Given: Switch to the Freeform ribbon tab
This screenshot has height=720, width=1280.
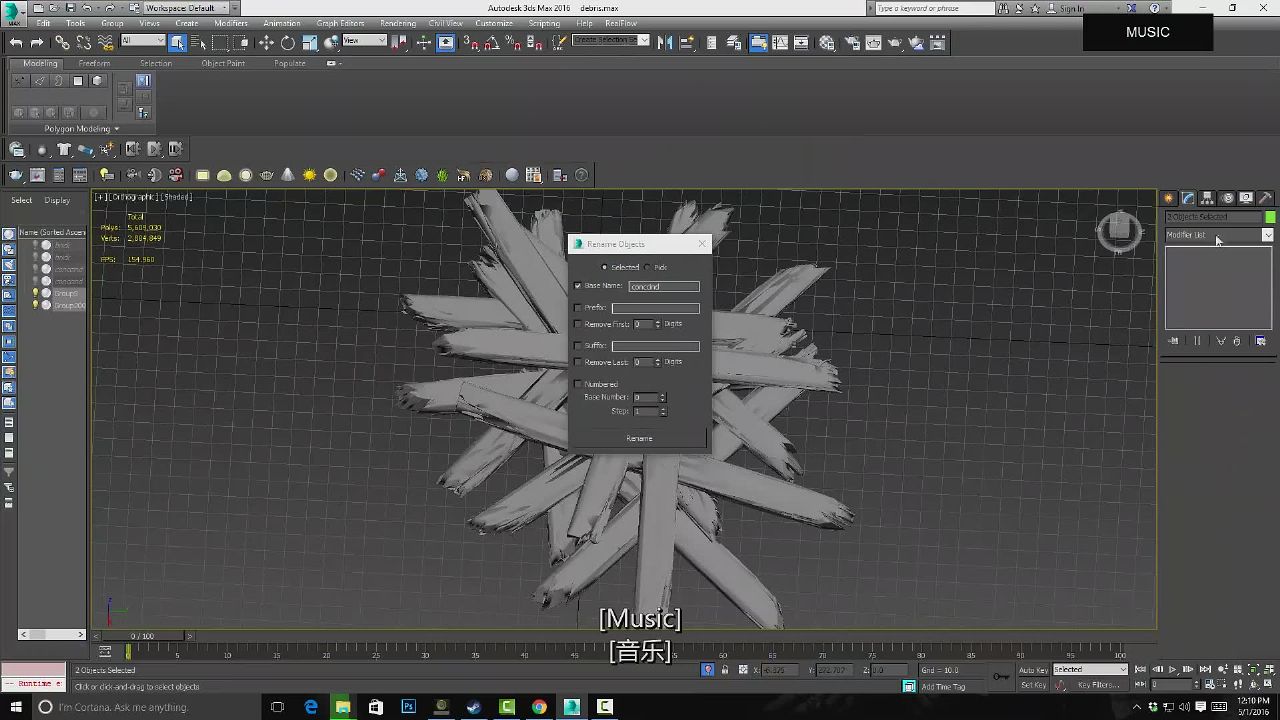Looking at the screenshot, I should (x=94, y=63).
